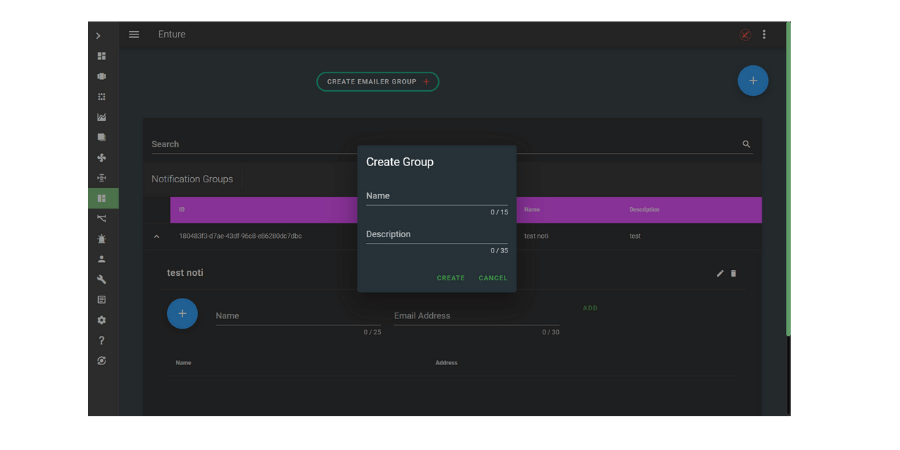Delete test noti group with the trash icon
The image size is (900, 450).
733,273
